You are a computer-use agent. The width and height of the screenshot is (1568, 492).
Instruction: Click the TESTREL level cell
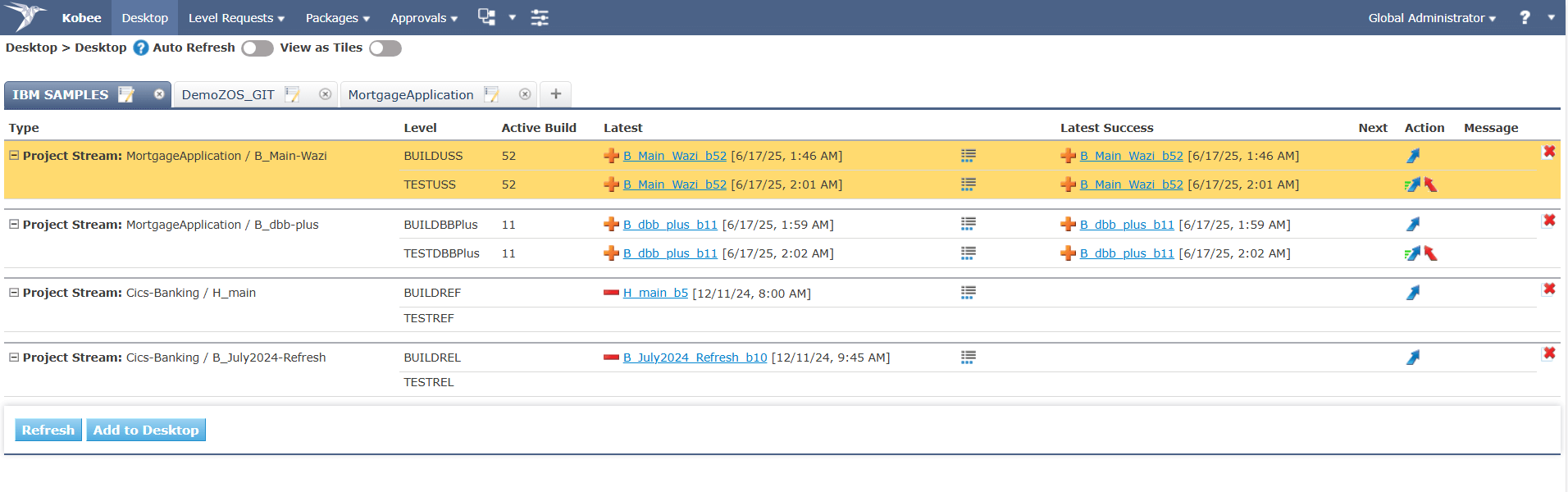(x=429, y=382)
